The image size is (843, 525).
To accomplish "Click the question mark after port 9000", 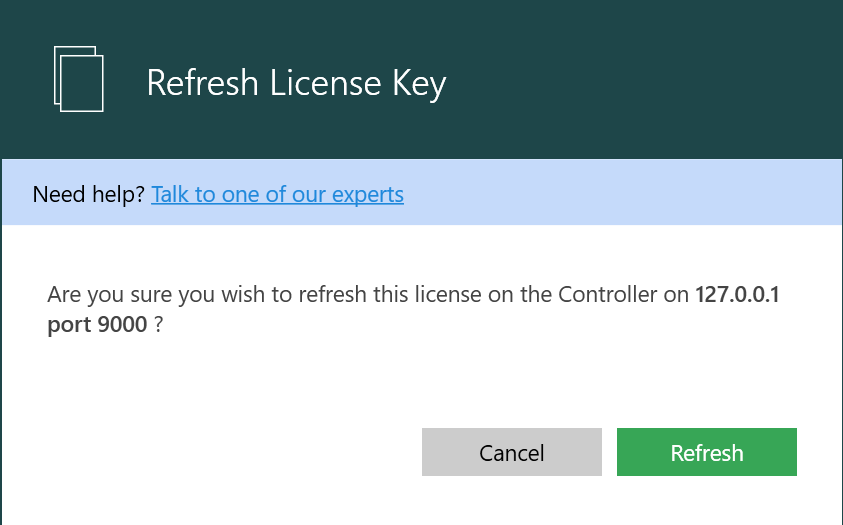I will point(158,325).
